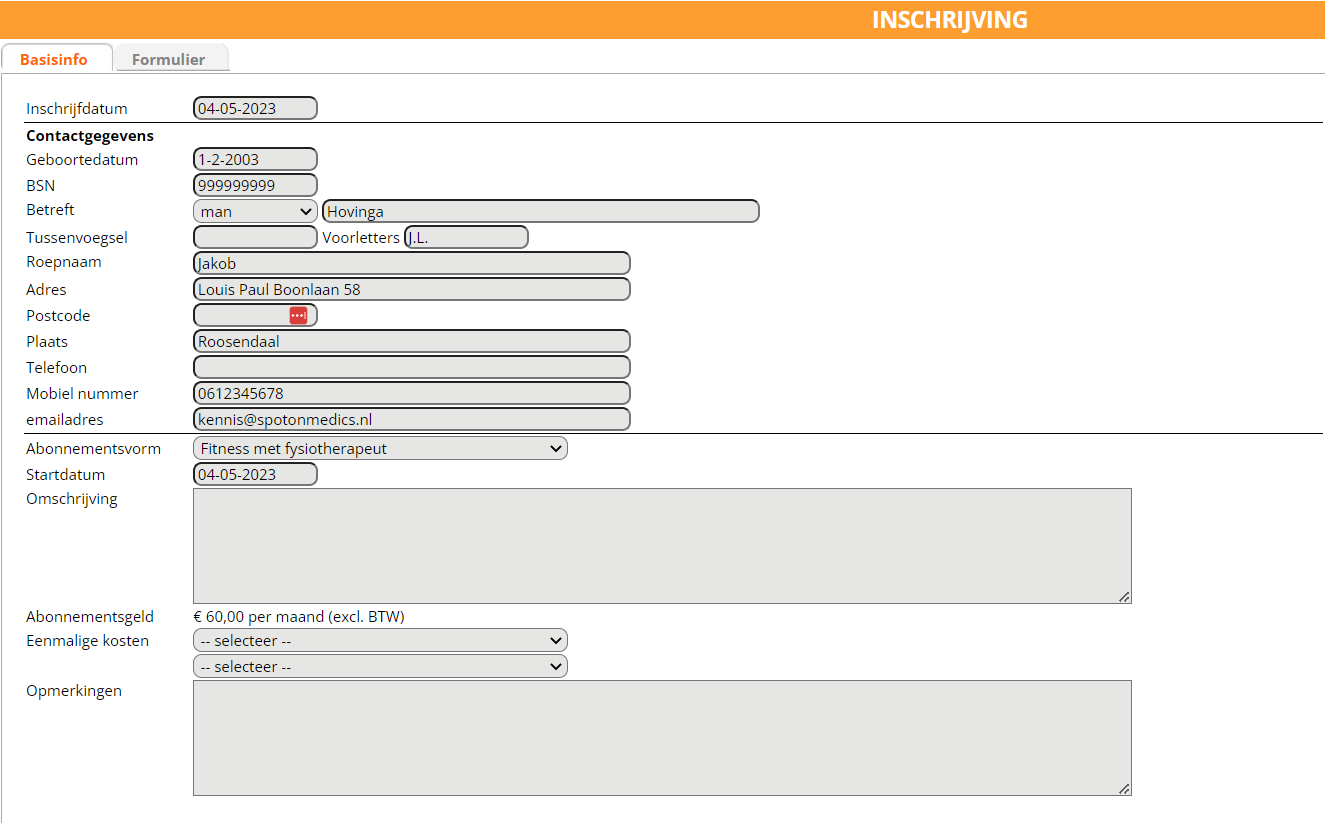Focus the empty Telefoon field
This screenshot has width=1325, height=823.
411,367
